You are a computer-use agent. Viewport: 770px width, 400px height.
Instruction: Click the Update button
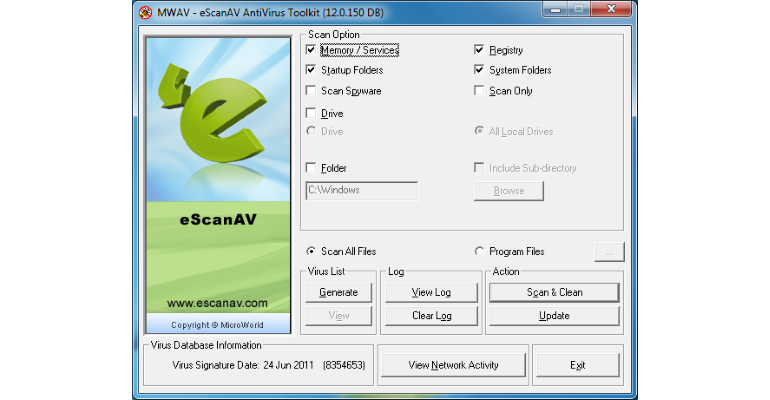tap(554, 316)
